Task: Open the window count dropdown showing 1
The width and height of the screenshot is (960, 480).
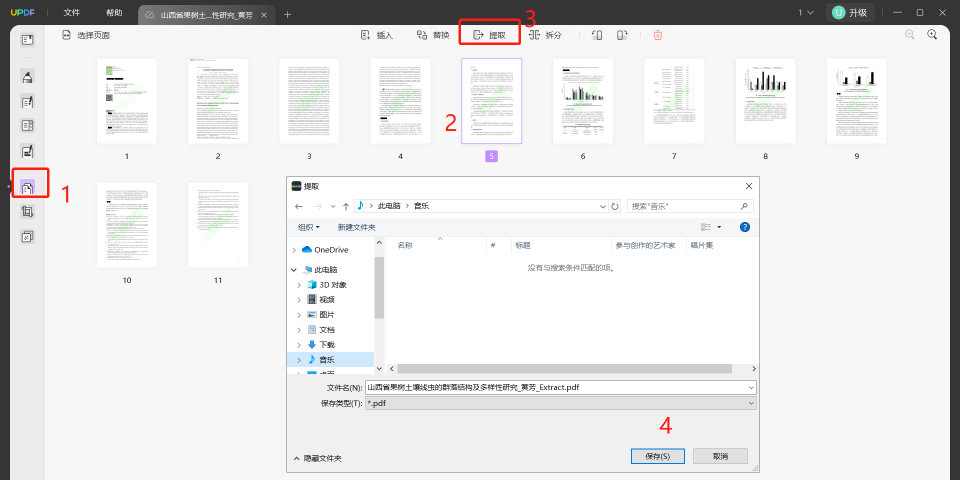Action: point(806,12)
